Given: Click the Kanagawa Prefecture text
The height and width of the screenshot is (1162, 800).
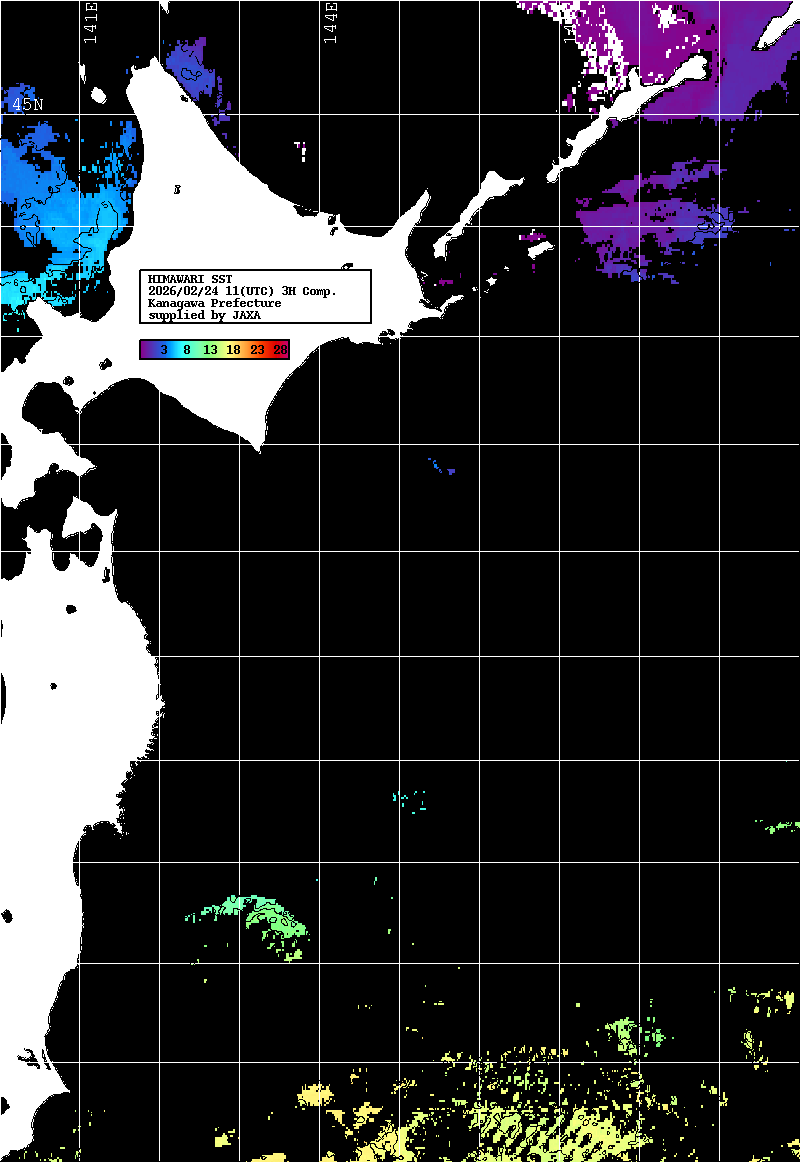Looking at the screenshot, I should [214, 303].
